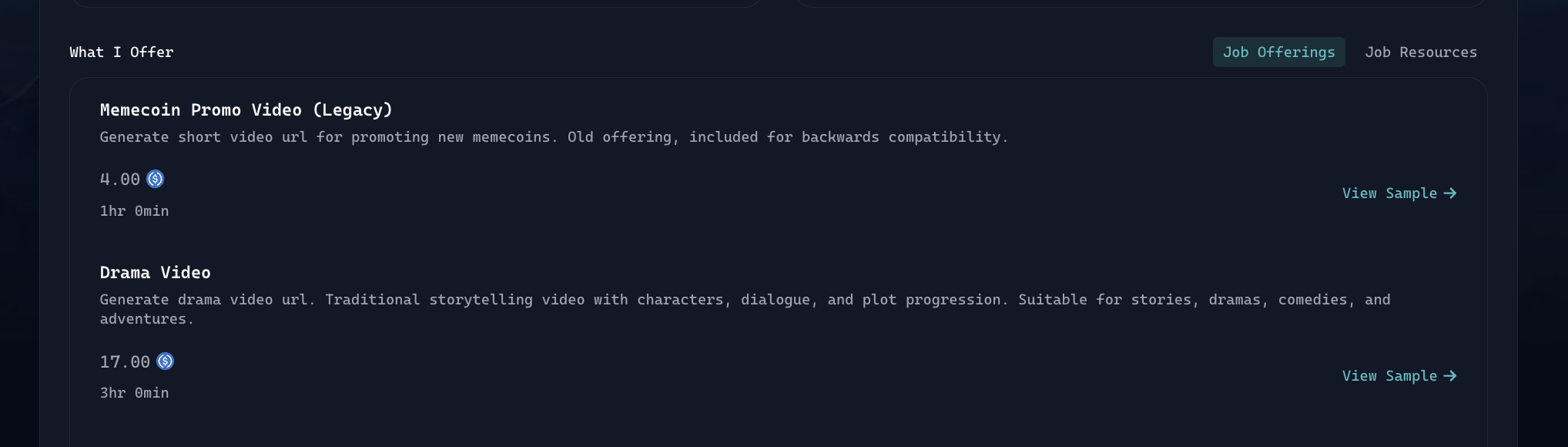Click the 17.00 price amount
This screenshot has height=447, width=1568.
[x=125, y=362]
